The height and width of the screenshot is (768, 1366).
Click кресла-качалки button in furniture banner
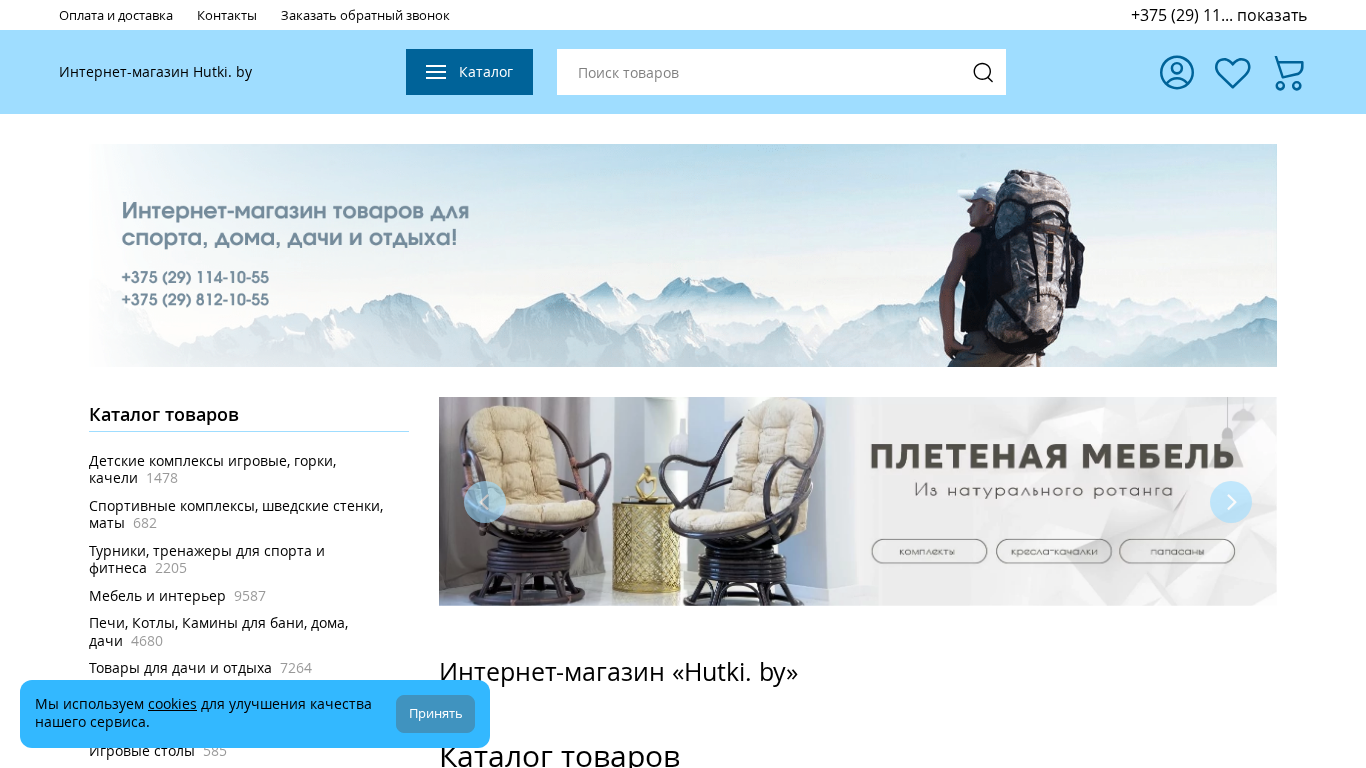click(x=1054, y=551)
